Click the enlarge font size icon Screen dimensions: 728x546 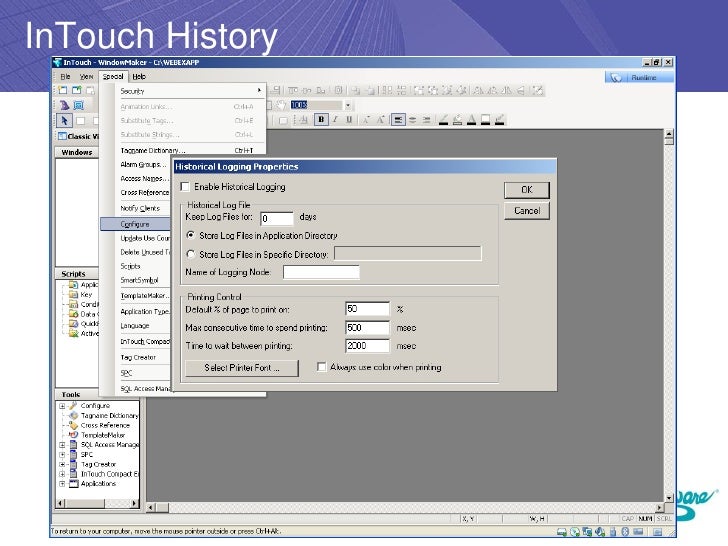tap(380, 120)
